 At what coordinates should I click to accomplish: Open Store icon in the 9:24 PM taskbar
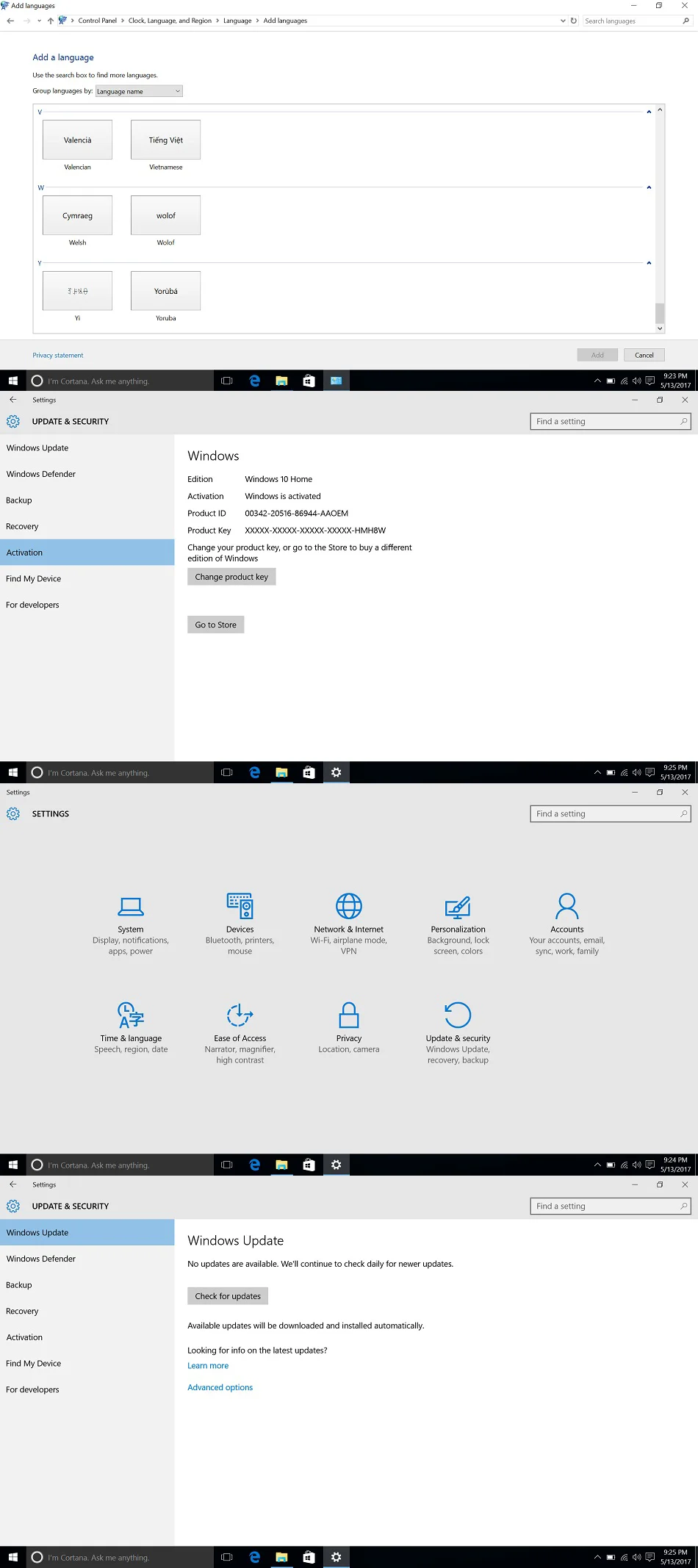click(309, 1165)
